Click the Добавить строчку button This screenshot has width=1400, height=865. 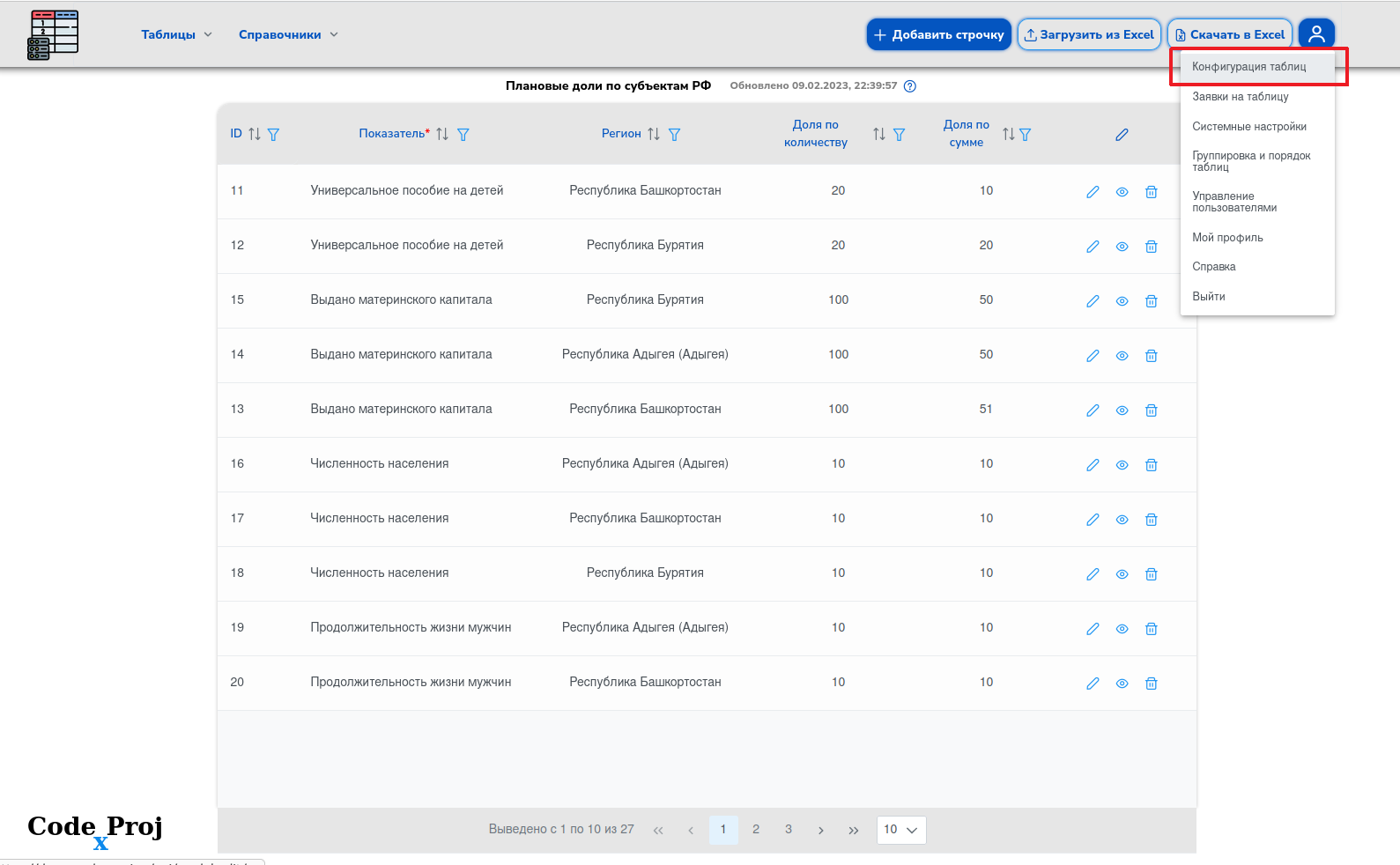click(939, 34)
